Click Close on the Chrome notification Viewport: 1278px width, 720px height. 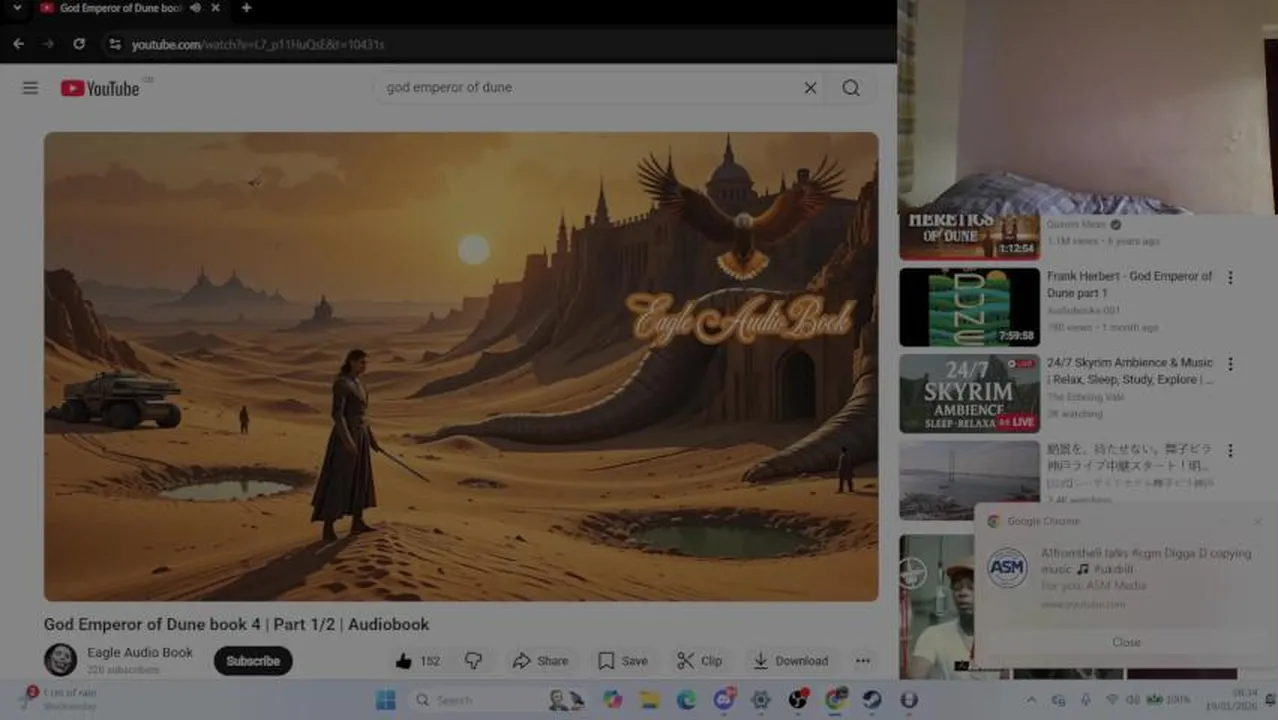pyautogui.click(x=1126, y=642)
